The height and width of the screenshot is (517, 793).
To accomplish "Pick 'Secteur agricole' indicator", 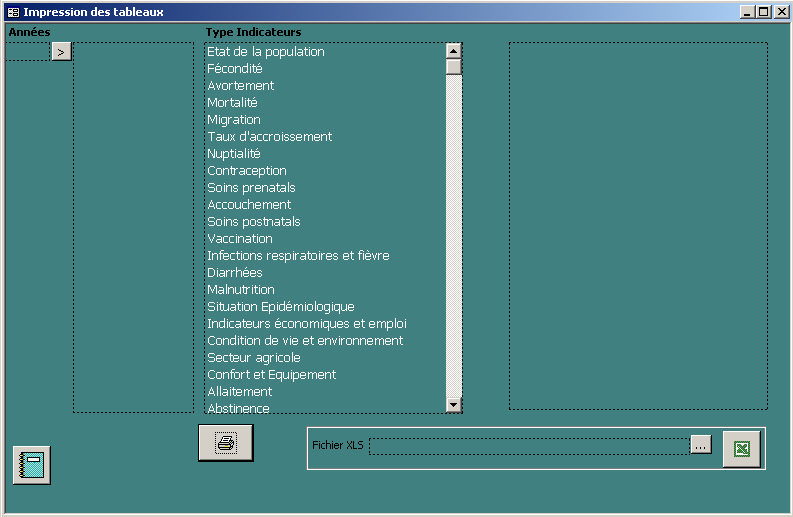I will pos(254,358).
